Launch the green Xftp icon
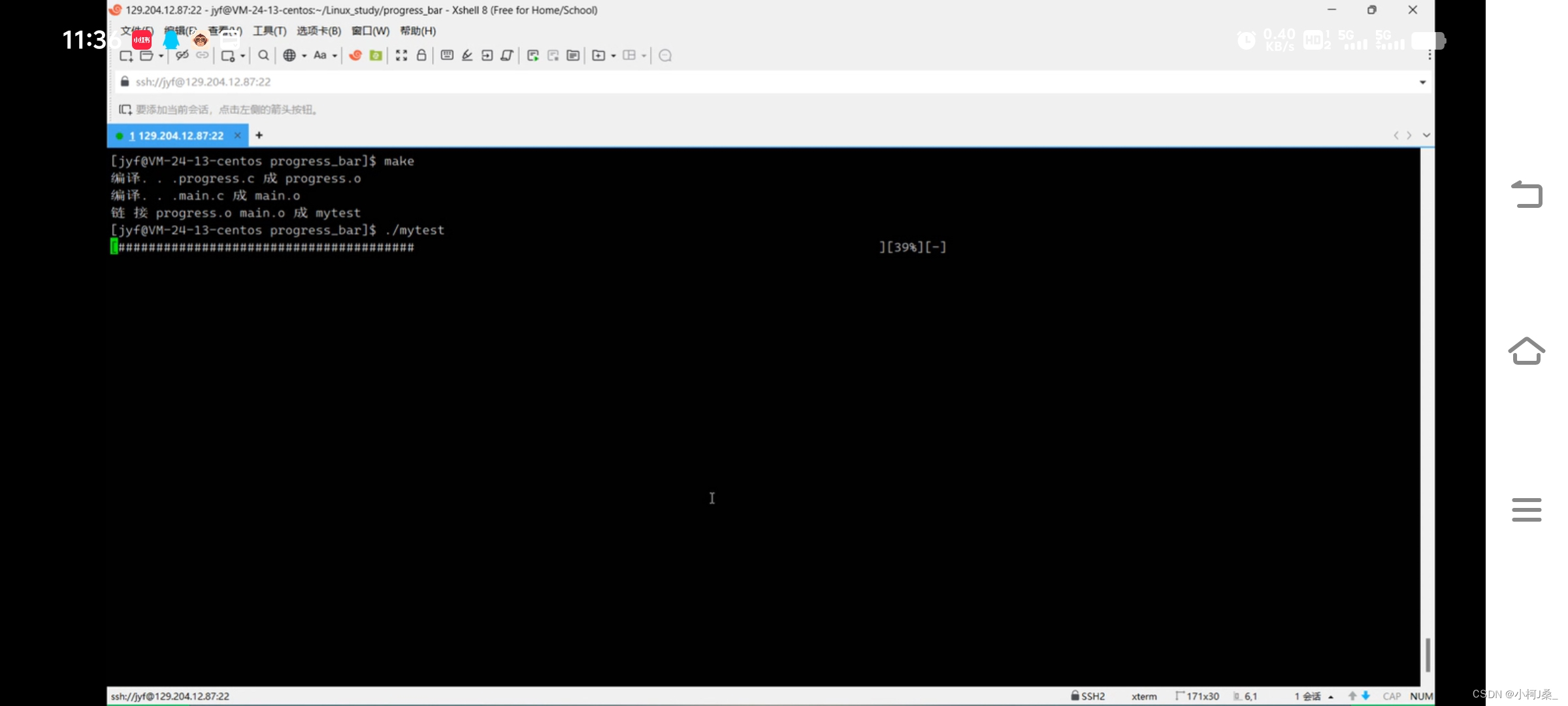Screen dimensions: 1568x706 pos(376,56)
